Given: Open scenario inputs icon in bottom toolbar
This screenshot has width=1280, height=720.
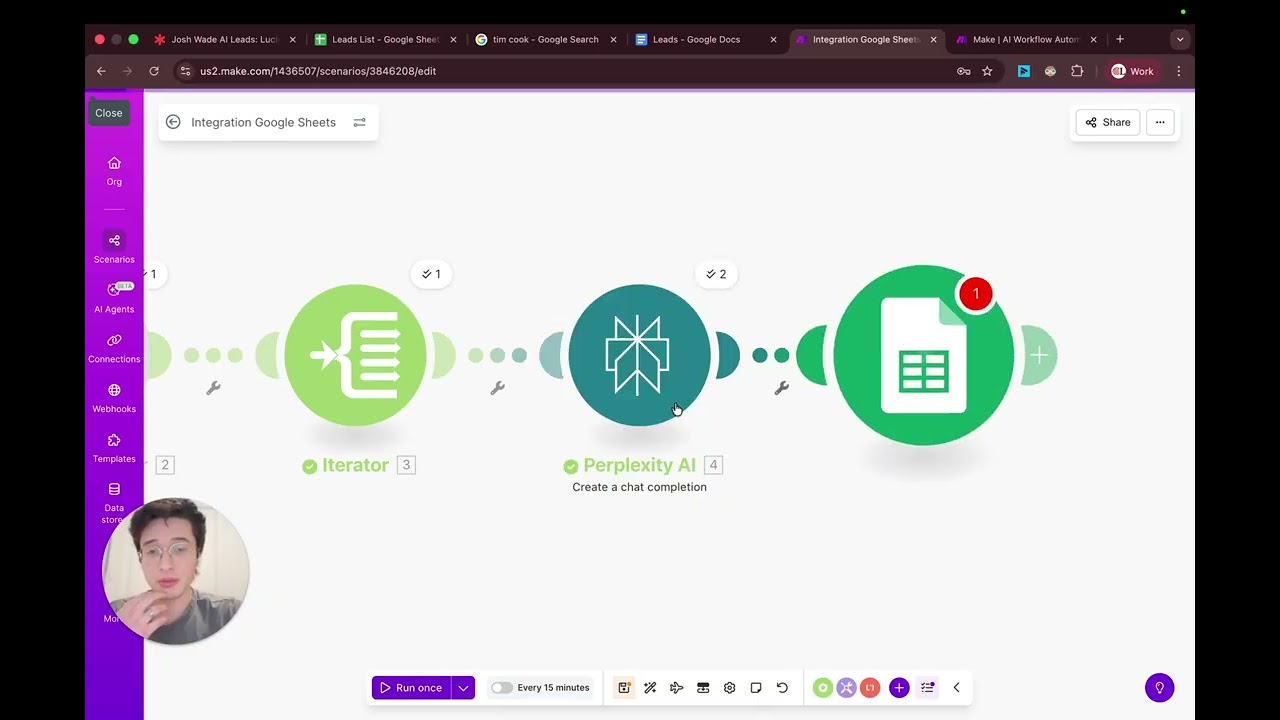Looking at the screenshot, I should (703, 687).
